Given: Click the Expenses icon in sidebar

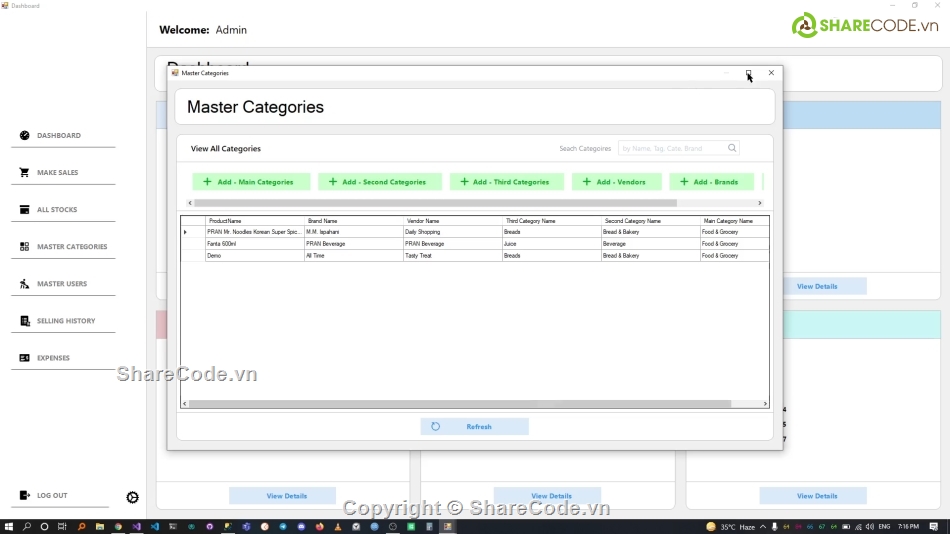Looking at the screenshot, I should [x=25, y=358].
